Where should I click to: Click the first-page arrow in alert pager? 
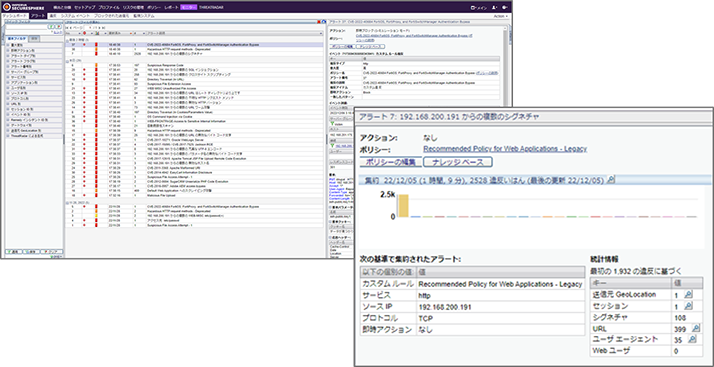click(68, 28)
